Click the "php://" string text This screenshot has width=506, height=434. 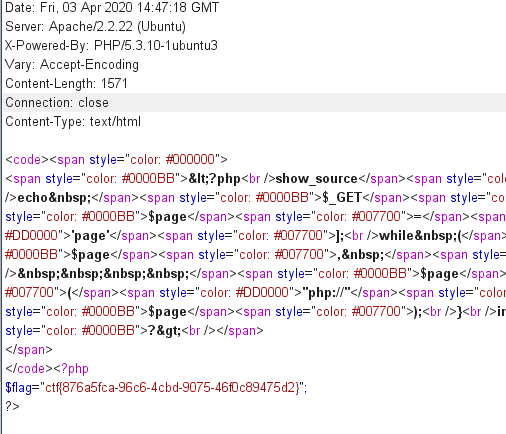(x=326, y=293)
